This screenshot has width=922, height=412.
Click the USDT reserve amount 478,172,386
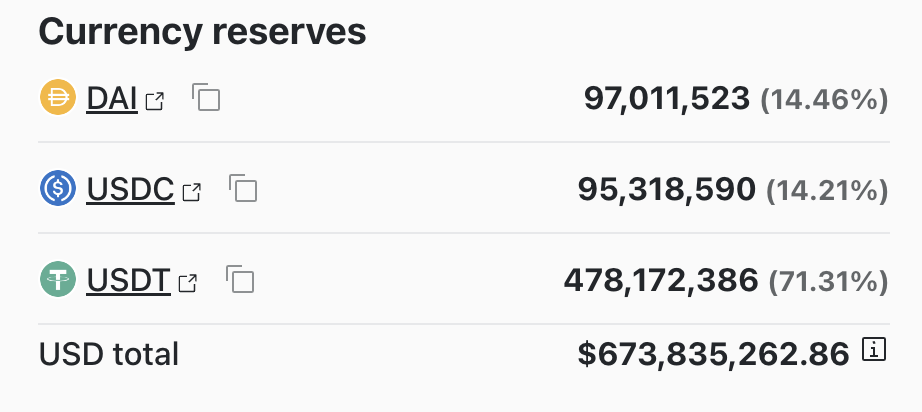point(660,280)
